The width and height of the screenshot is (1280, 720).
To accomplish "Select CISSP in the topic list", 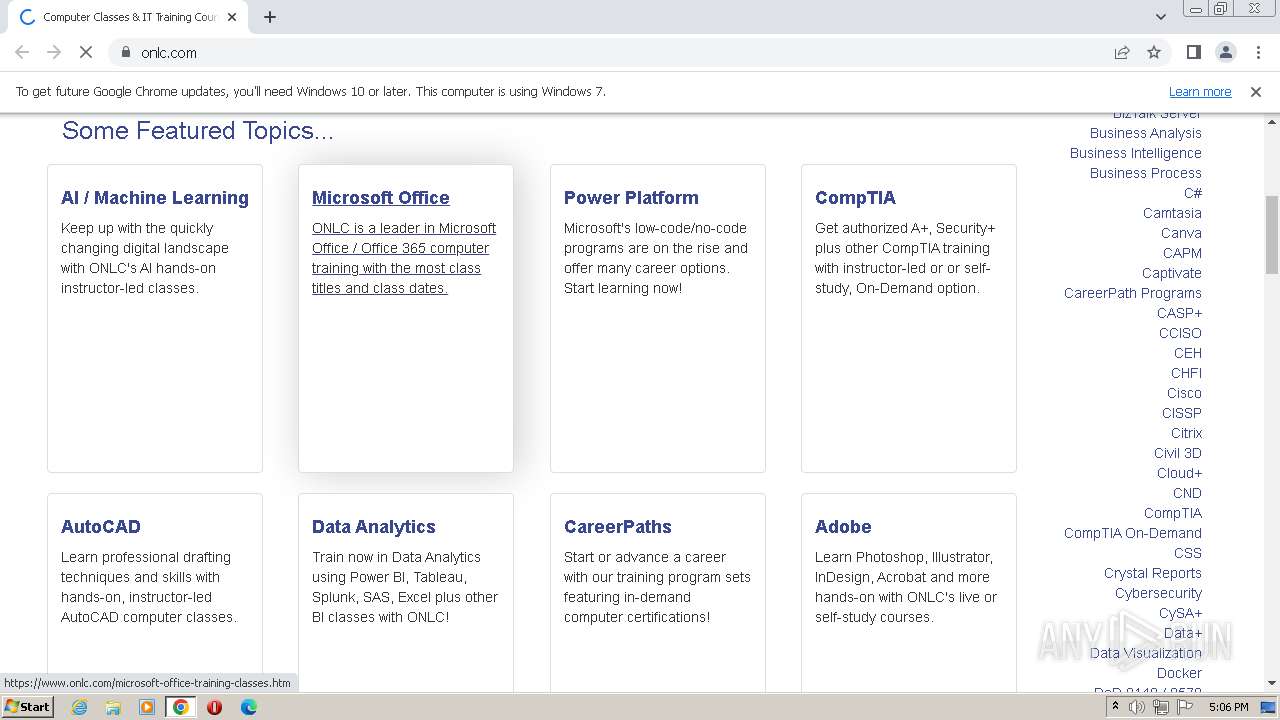I will pyautogui.click(x=1182, y=413).
